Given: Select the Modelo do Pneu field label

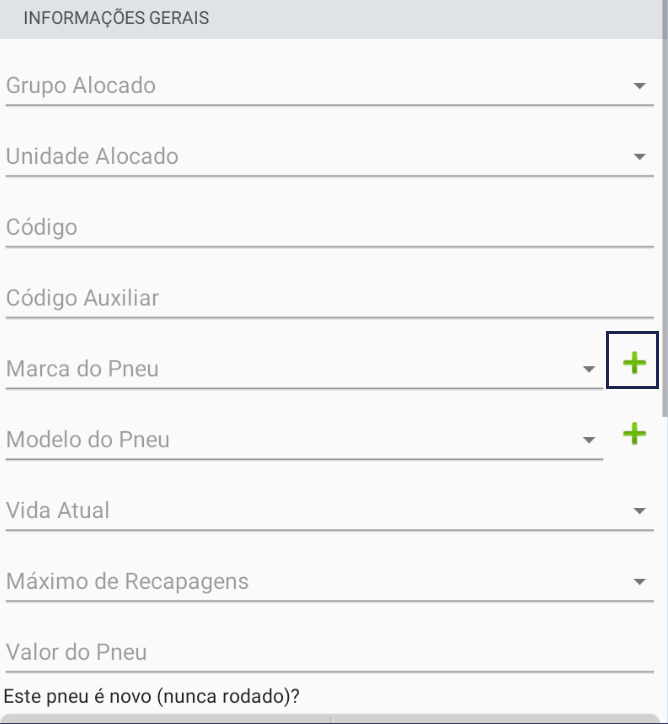Looking at the screenshot, I should point(88,440).
